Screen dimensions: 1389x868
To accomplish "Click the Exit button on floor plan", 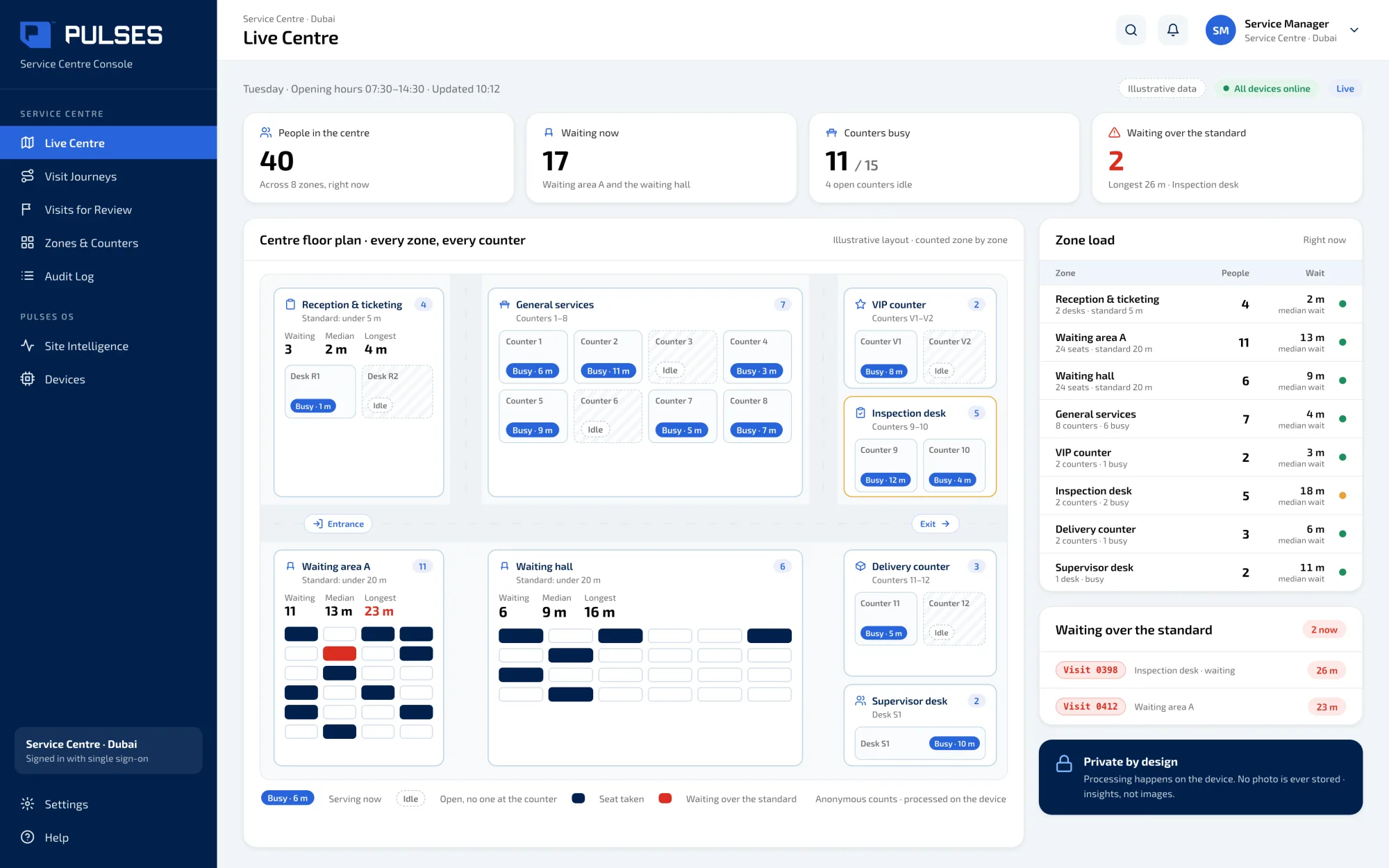I will [935, 524].
